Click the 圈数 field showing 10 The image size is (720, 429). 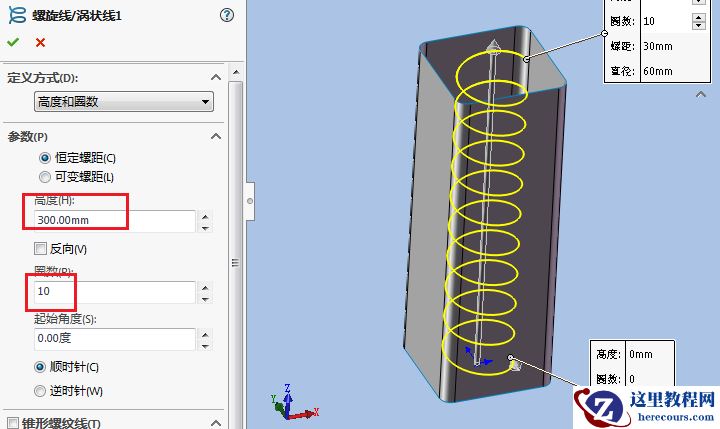(115, 292)
